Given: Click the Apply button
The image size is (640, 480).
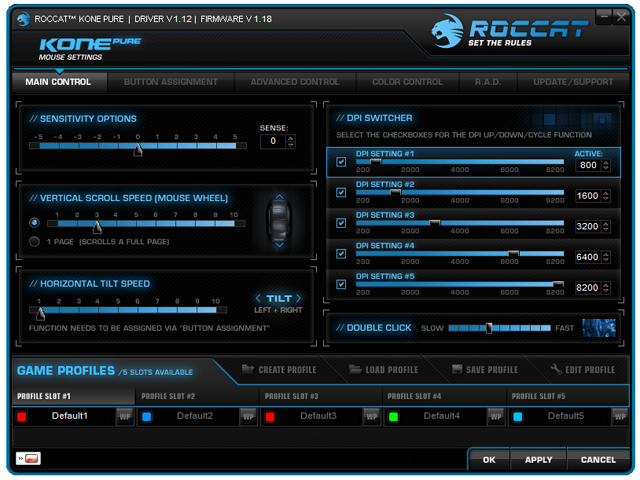Looking at the screenshot, I should click(x=538, y=460).
